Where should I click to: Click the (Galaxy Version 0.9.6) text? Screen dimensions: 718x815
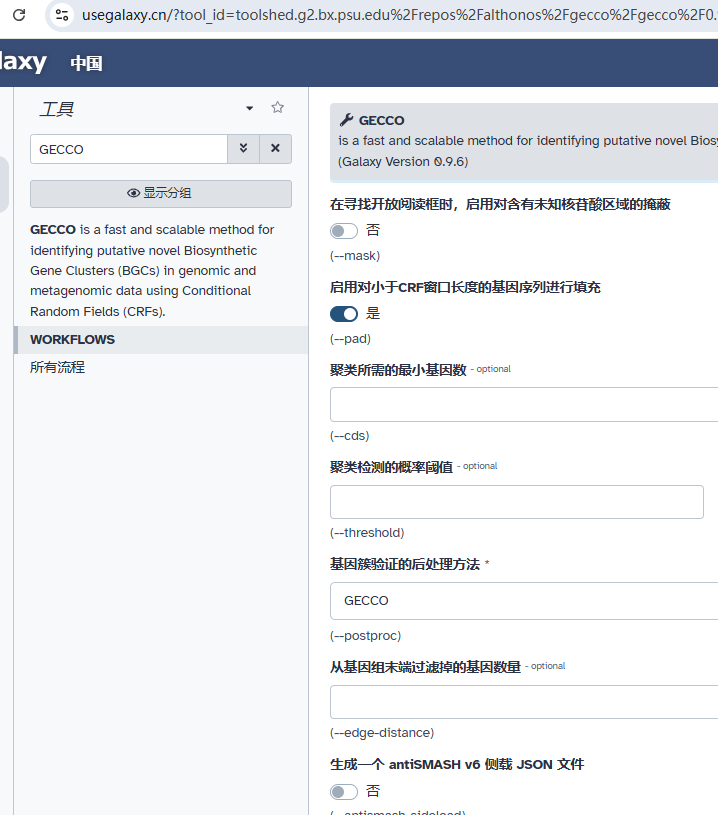403,162
